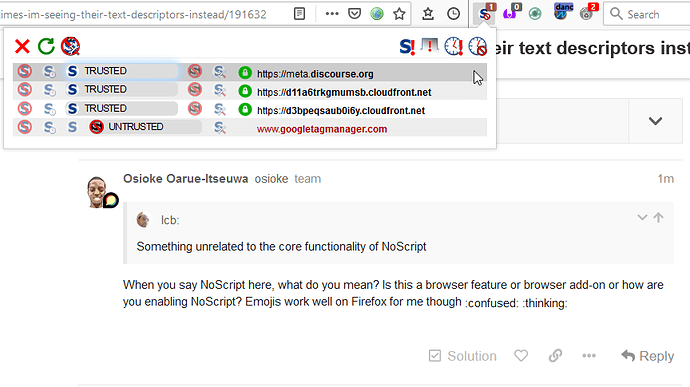Click NoScript extension toolbar button
The image size is (690, 387).
pos(485,13)
